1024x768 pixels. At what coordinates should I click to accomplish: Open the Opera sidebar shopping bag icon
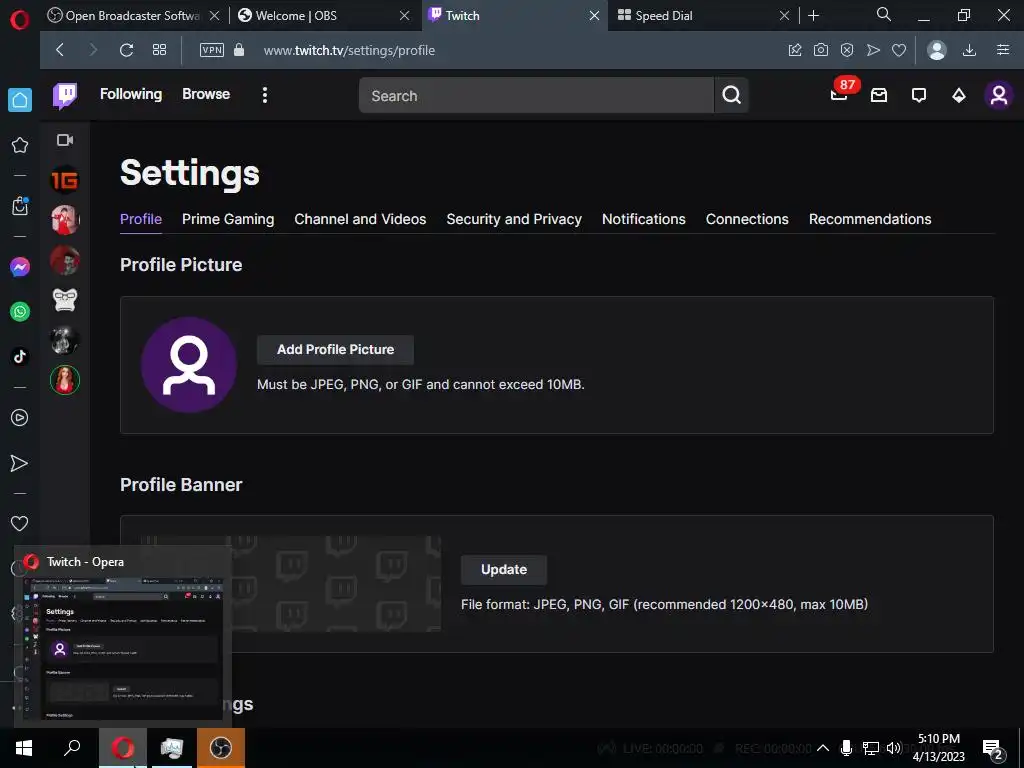coord(20,206)
